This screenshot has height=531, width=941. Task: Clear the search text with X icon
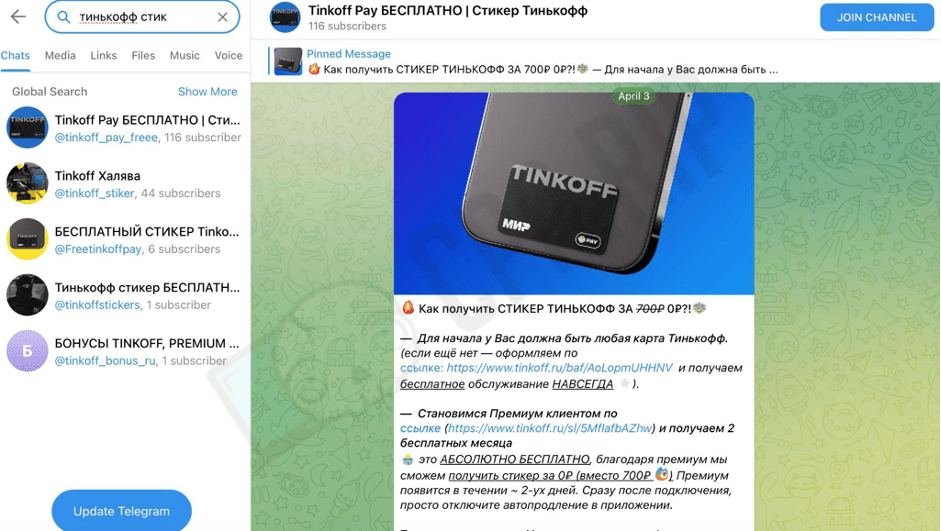tap(223, 17)
